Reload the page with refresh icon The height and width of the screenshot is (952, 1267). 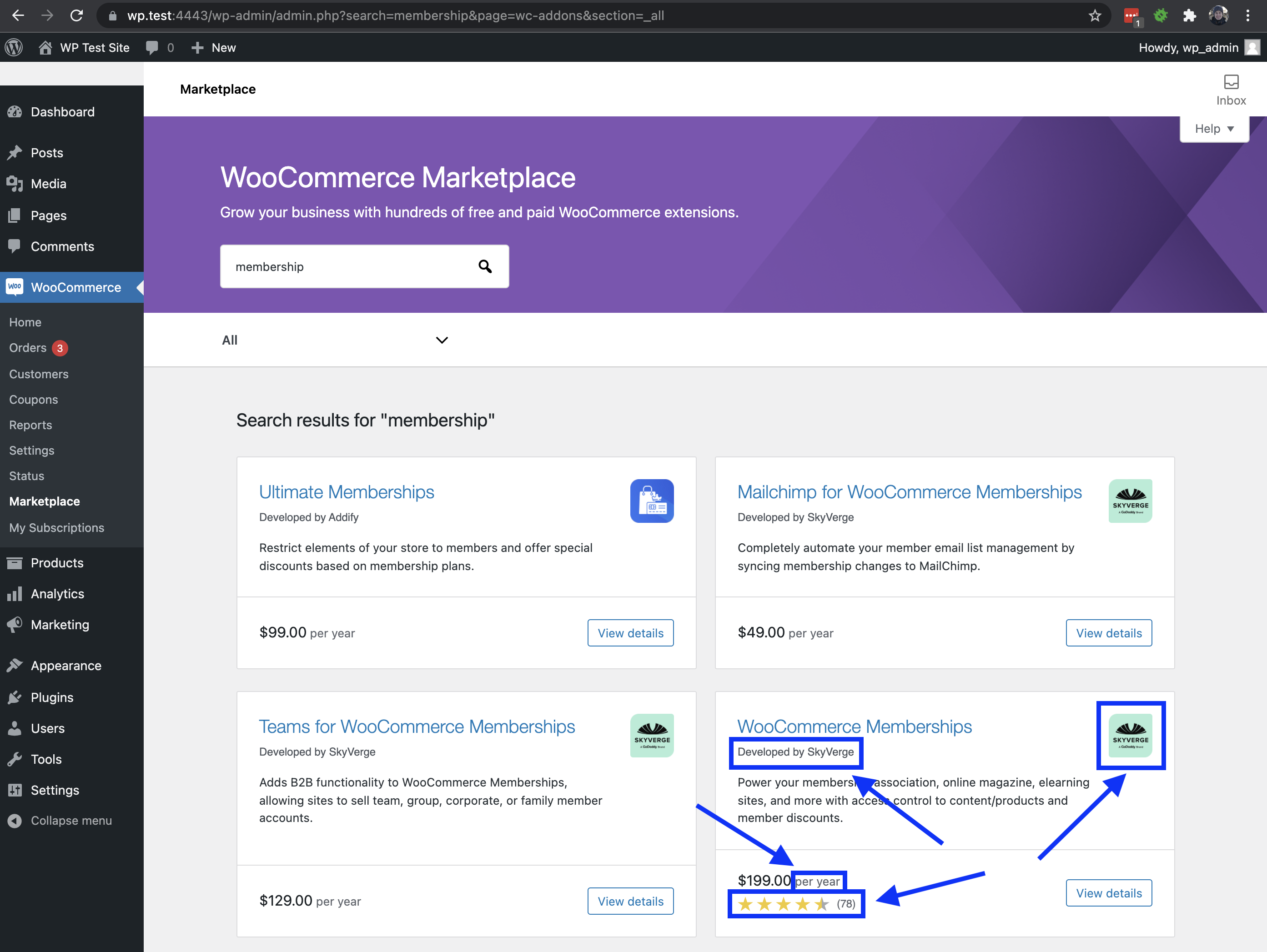click(76, 15)
